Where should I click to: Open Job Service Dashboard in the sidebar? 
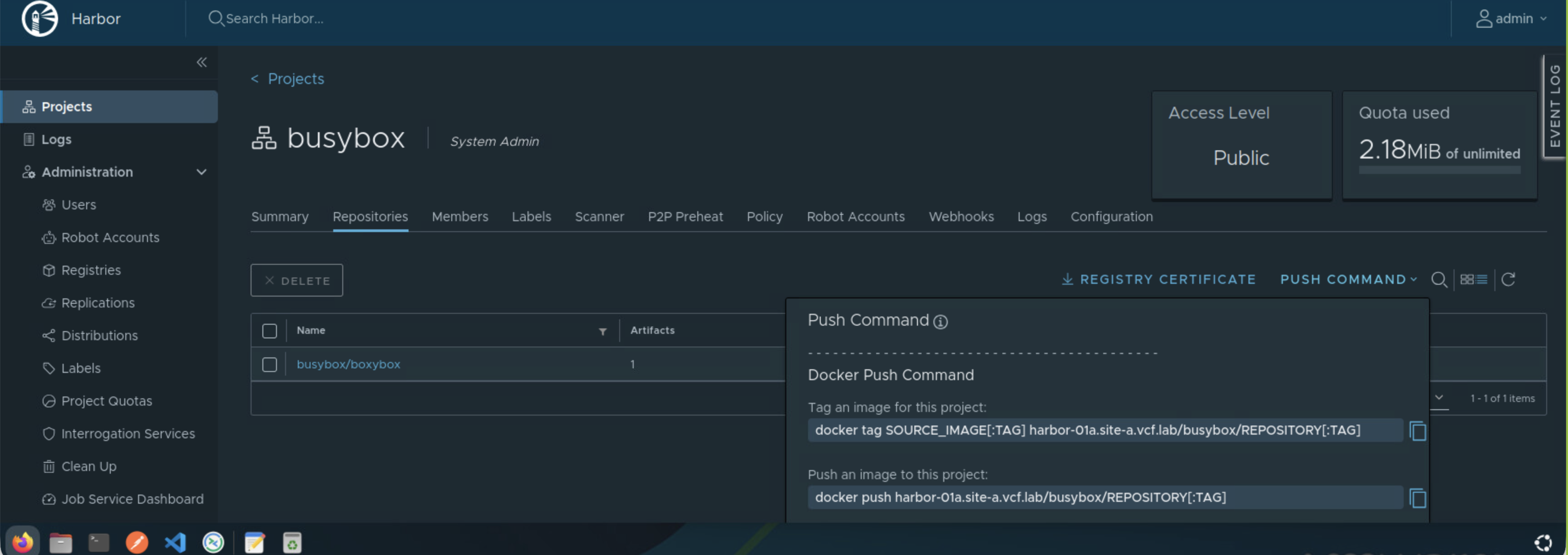[132, 499]
